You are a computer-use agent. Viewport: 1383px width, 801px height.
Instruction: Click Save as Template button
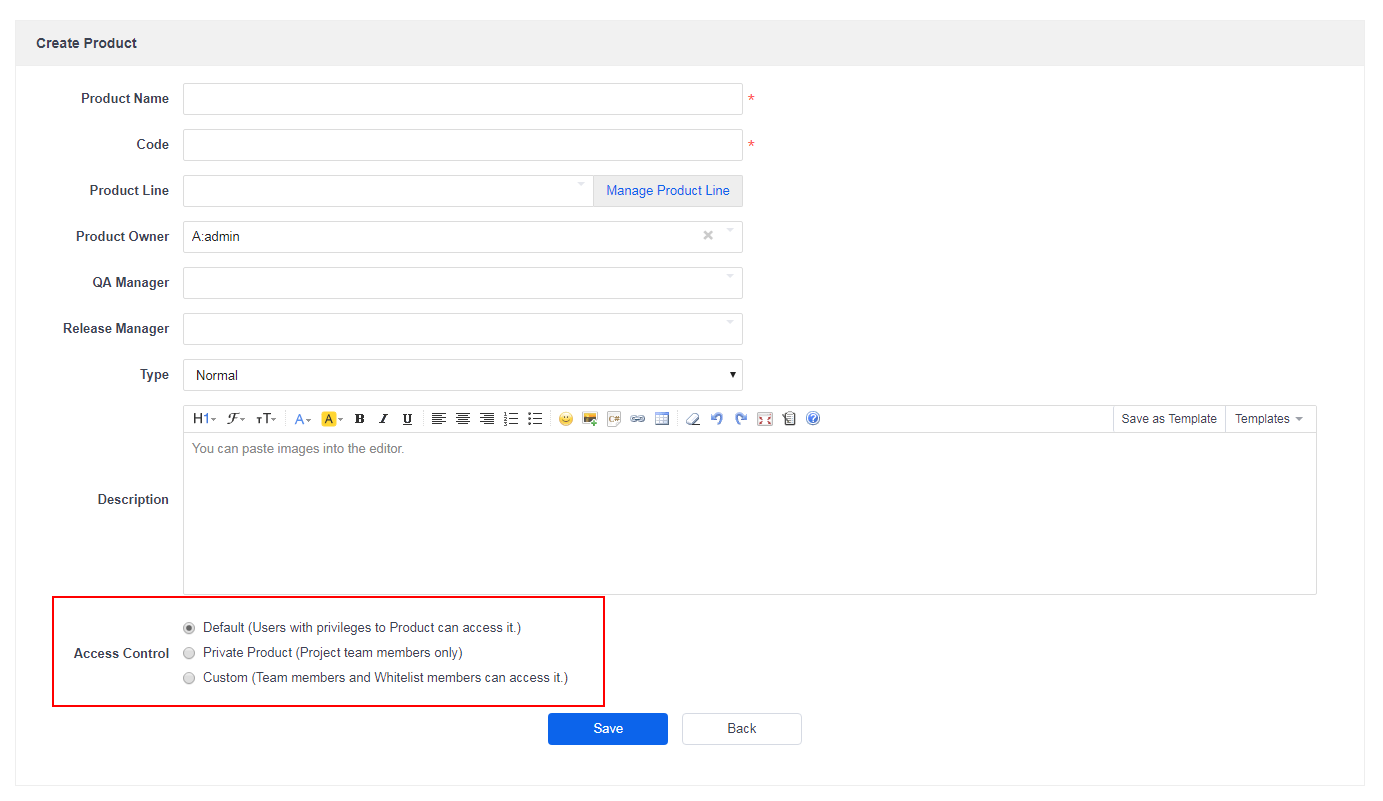[x=1169, y=419]
